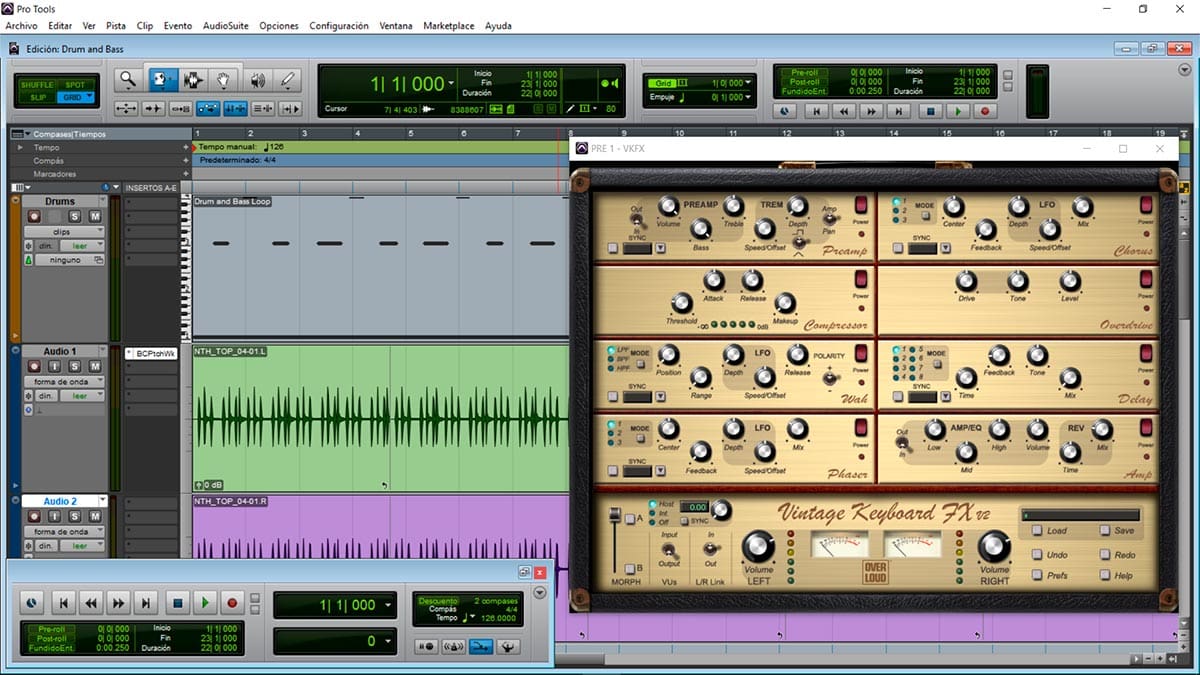Click the Load checkbox in VKFX plugin

[1038, 531]
